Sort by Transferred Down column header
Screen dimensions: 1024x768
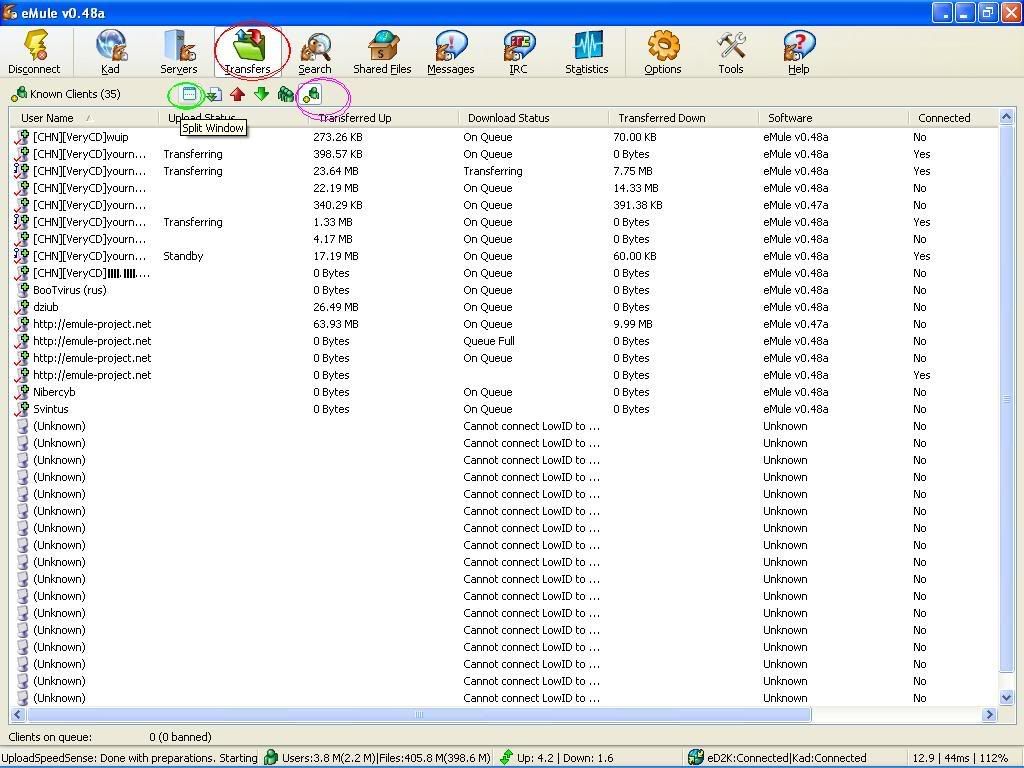tap(661, 118)
